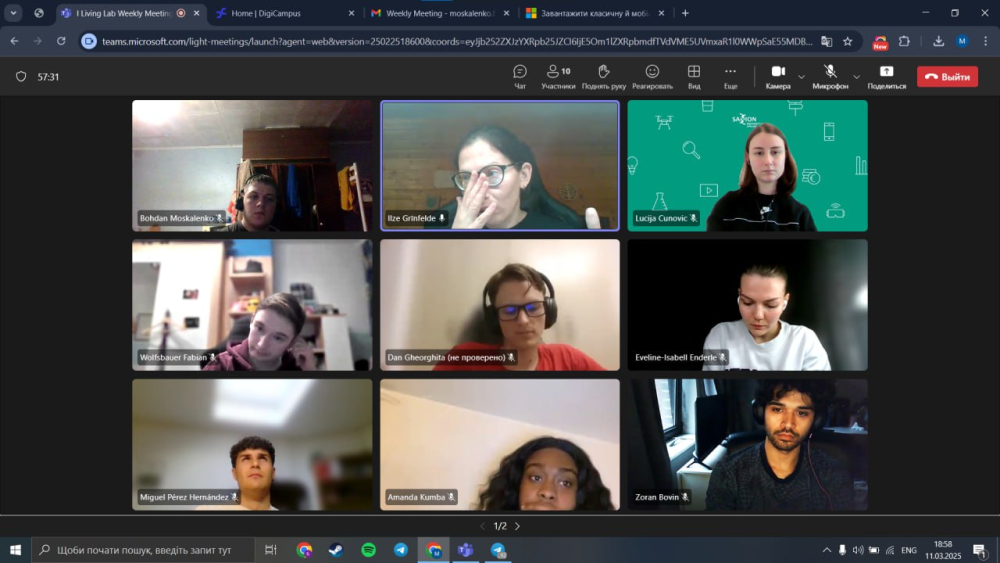This screenshot has width=1000, height=563.
Task: Open the tab search dropdown
Action: tap(13, 13)
